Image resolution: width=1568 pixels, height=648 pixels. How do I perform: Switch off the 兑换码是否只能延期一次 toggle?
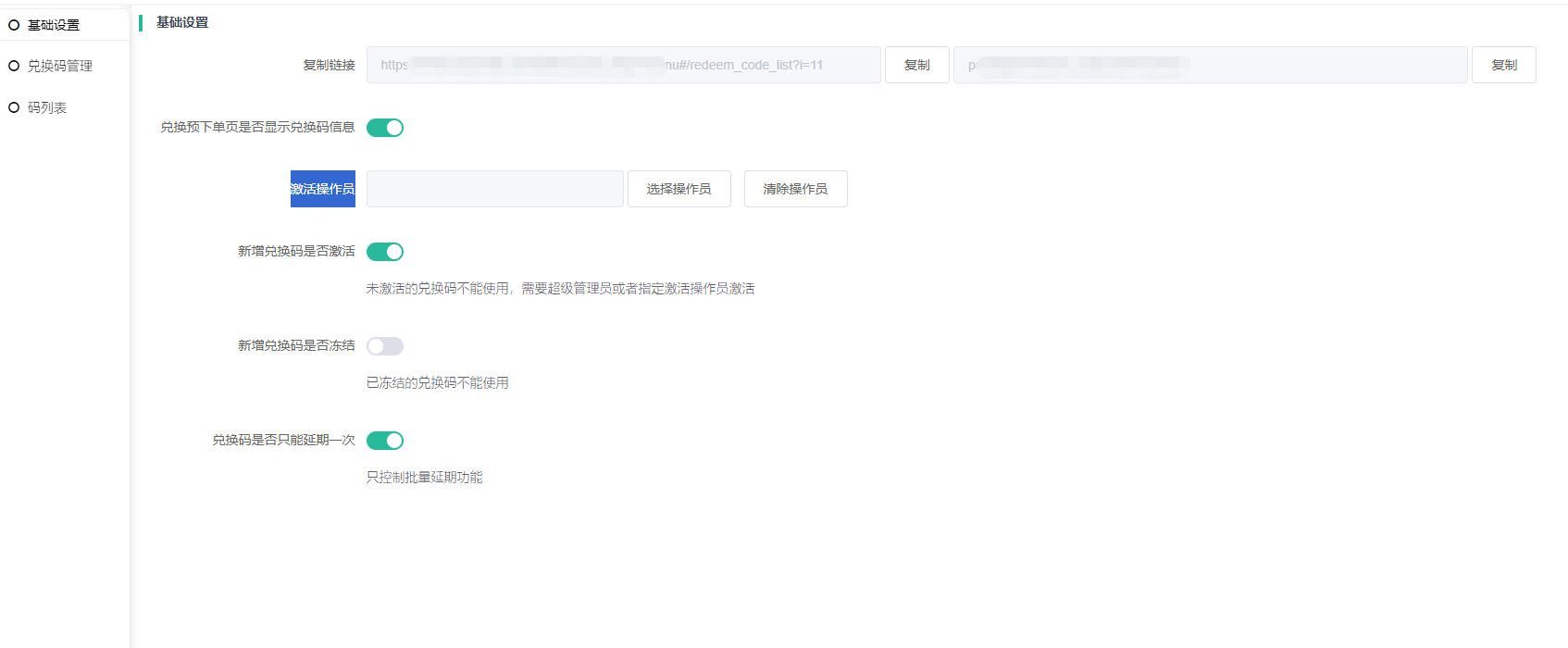[385, 441]
